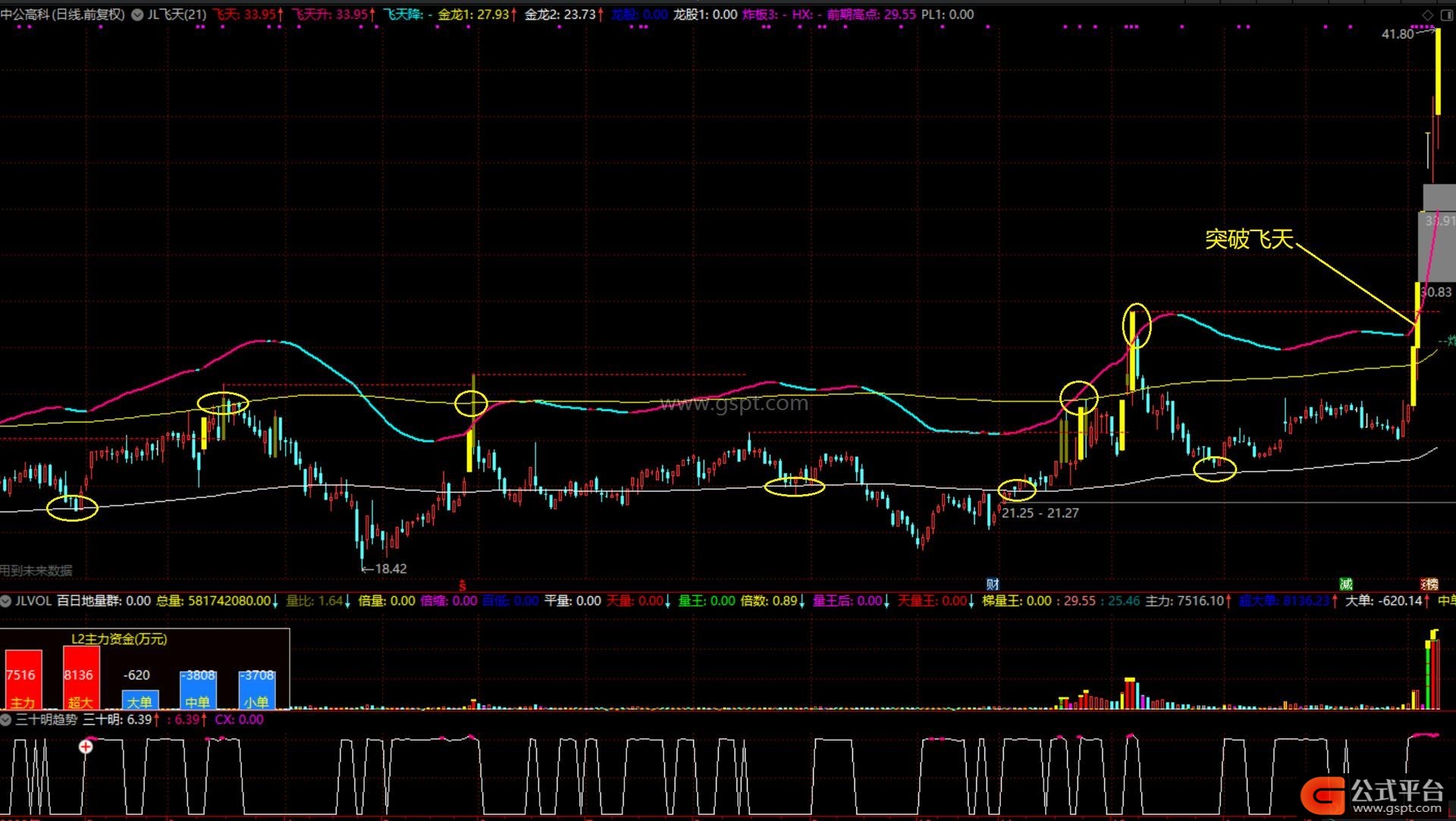Click the tall yellow candle at 41.80
The height and width of the screenshot is (821, 1456).
pyautogui.click(x=1437, y=72)
